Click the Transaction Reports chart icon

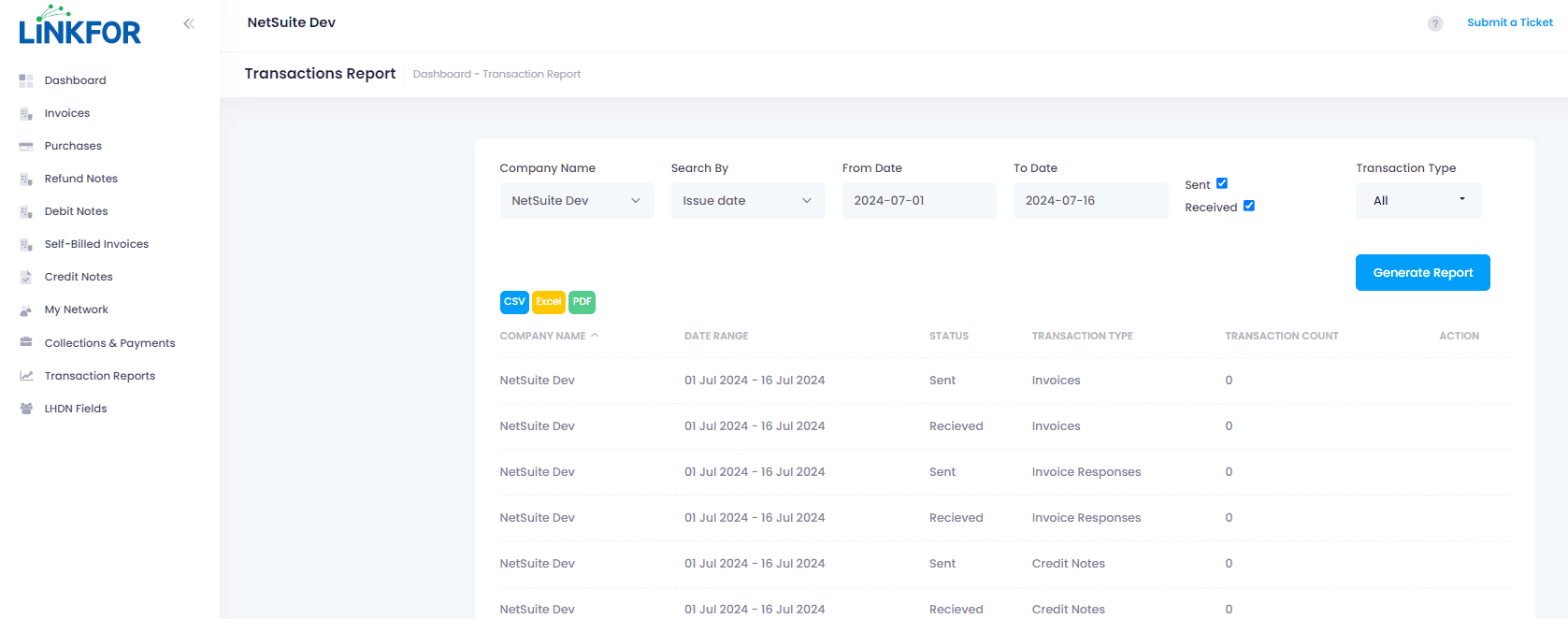[26, 376]
